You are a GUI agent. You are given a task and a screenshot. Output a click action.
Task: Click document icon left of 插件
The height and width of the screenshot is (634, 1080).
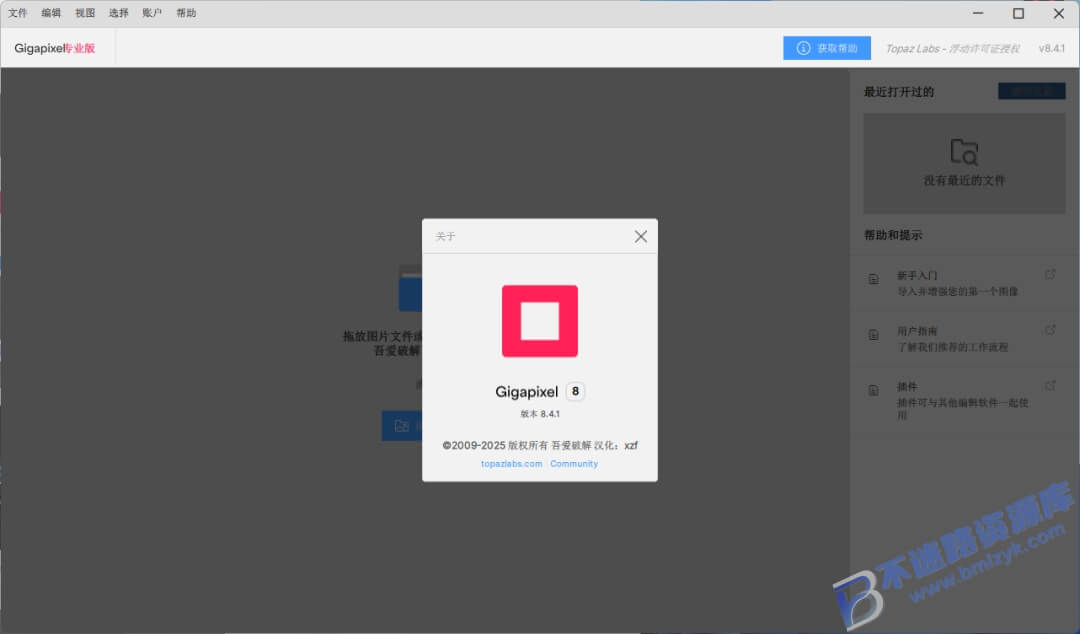pyautogui.click(x=873, y=391)
